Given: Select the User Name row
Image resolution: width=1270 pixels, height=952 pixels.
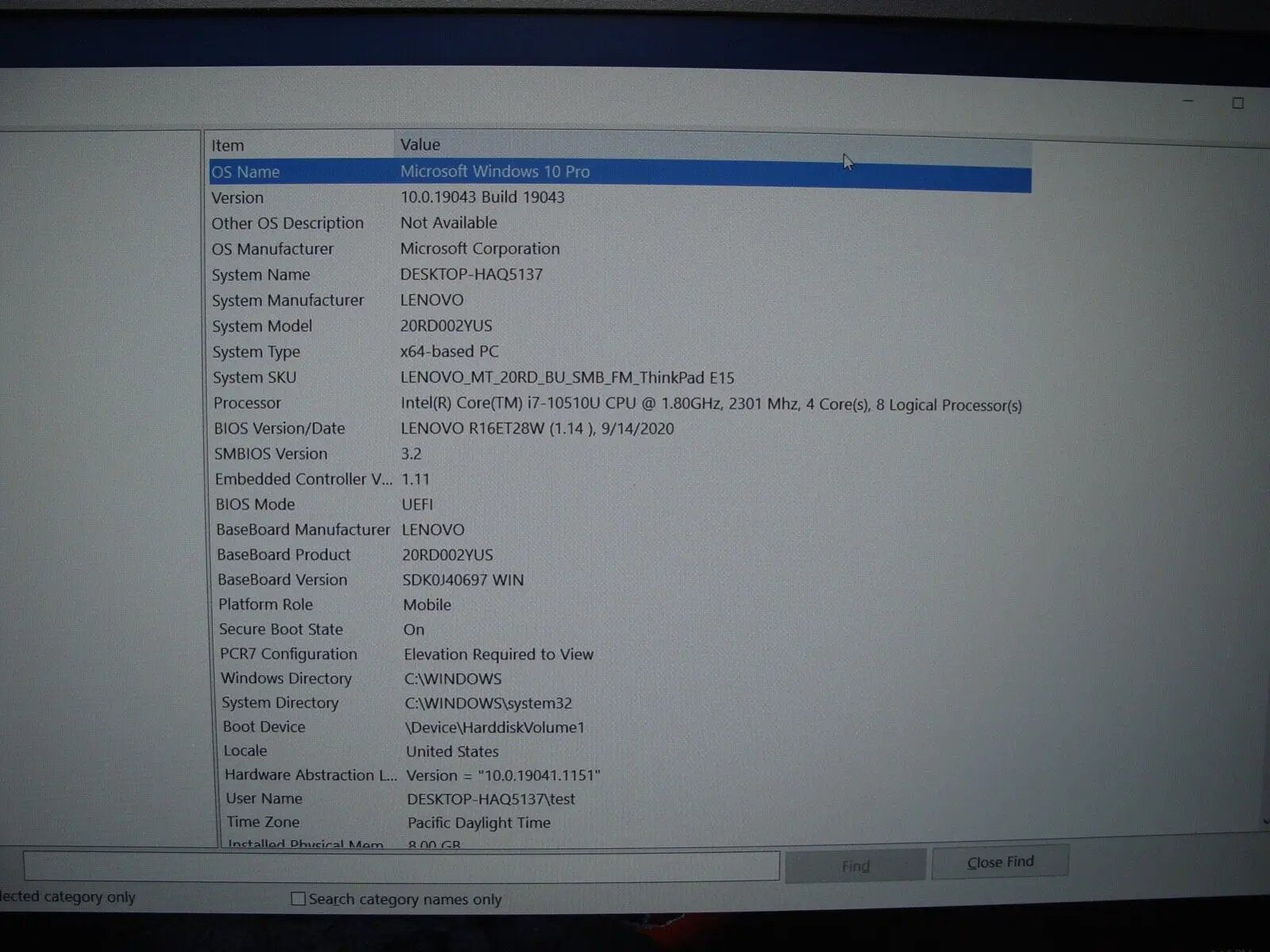Looking at the screenshot, I should (620, 799).
